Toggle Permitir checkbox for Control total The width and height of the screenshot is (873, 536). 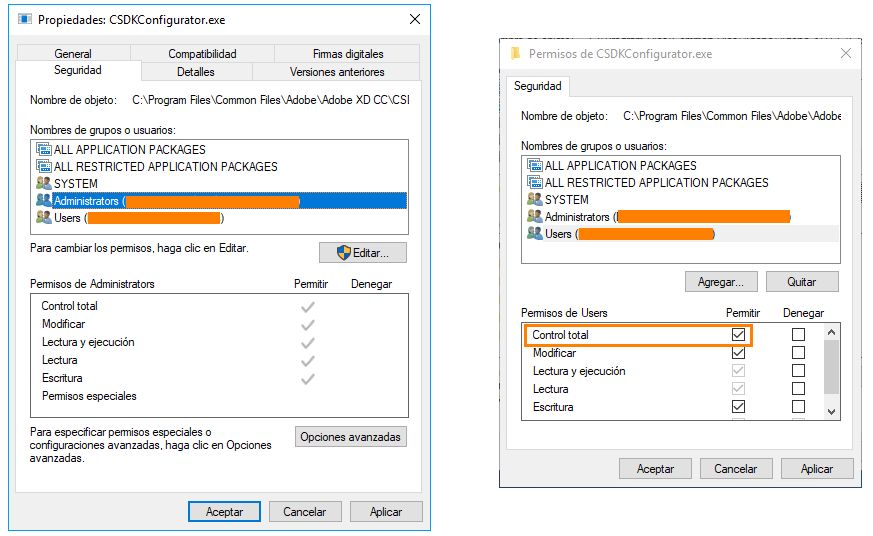(738, 335)
